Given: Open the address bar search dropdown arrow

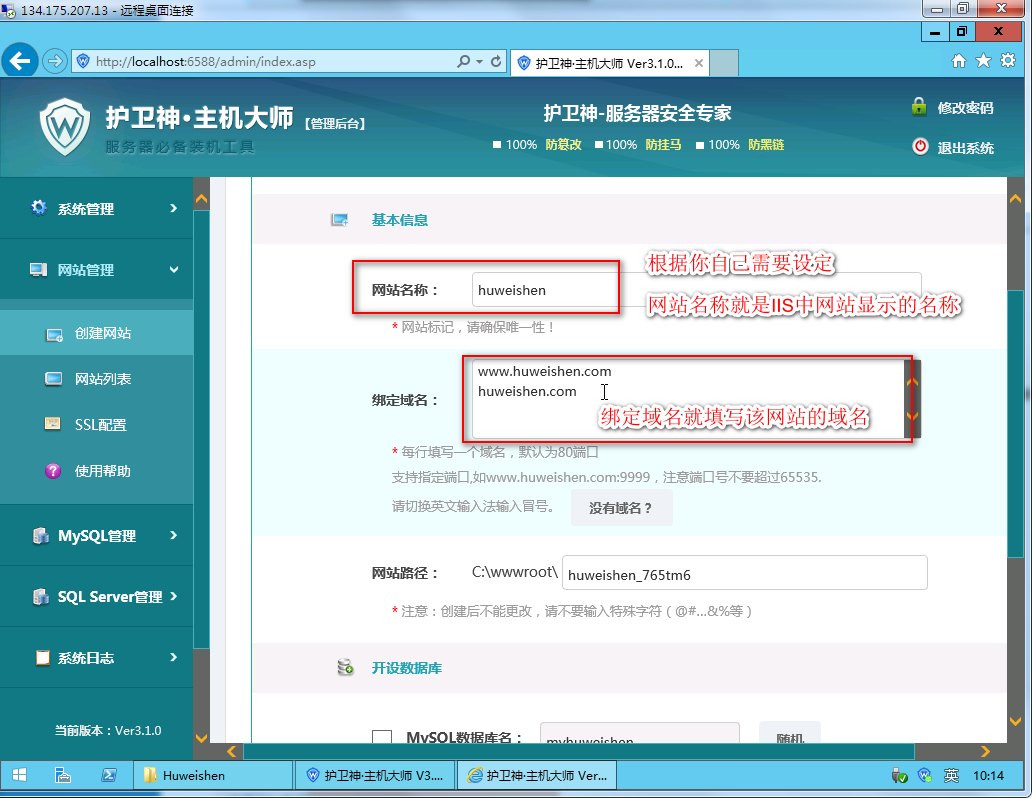Looking at the screenshot, I should point(479,61).
